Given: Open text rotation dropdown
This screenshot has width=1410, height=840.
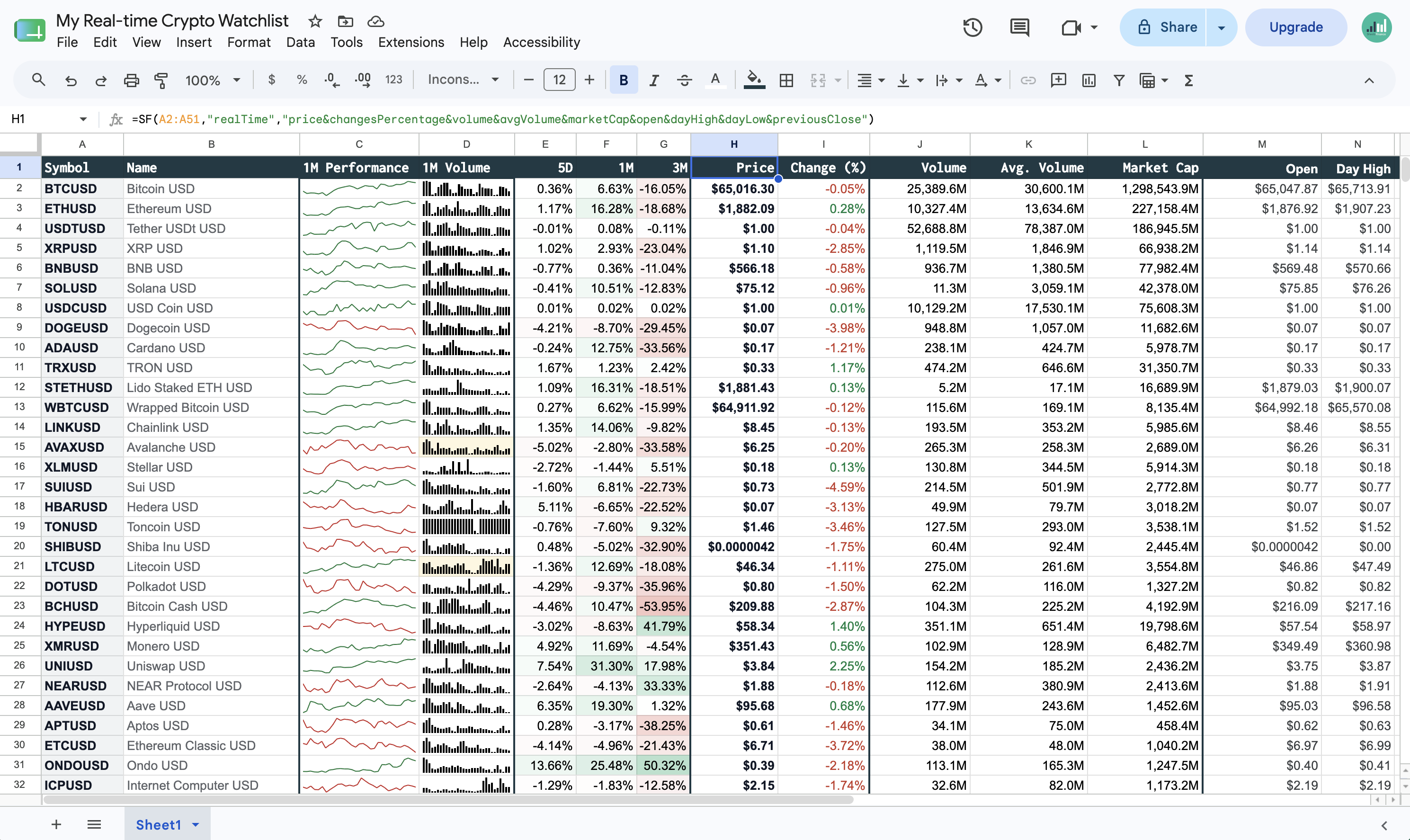Looking at the screenshot, I should pyautogui.click(x=988, y=80).
